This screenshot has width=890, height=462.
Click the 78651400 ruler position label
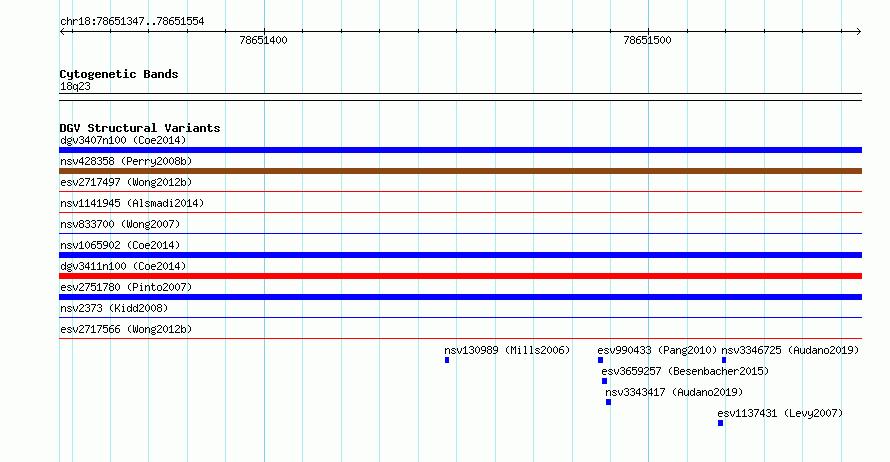coord(263,40)
